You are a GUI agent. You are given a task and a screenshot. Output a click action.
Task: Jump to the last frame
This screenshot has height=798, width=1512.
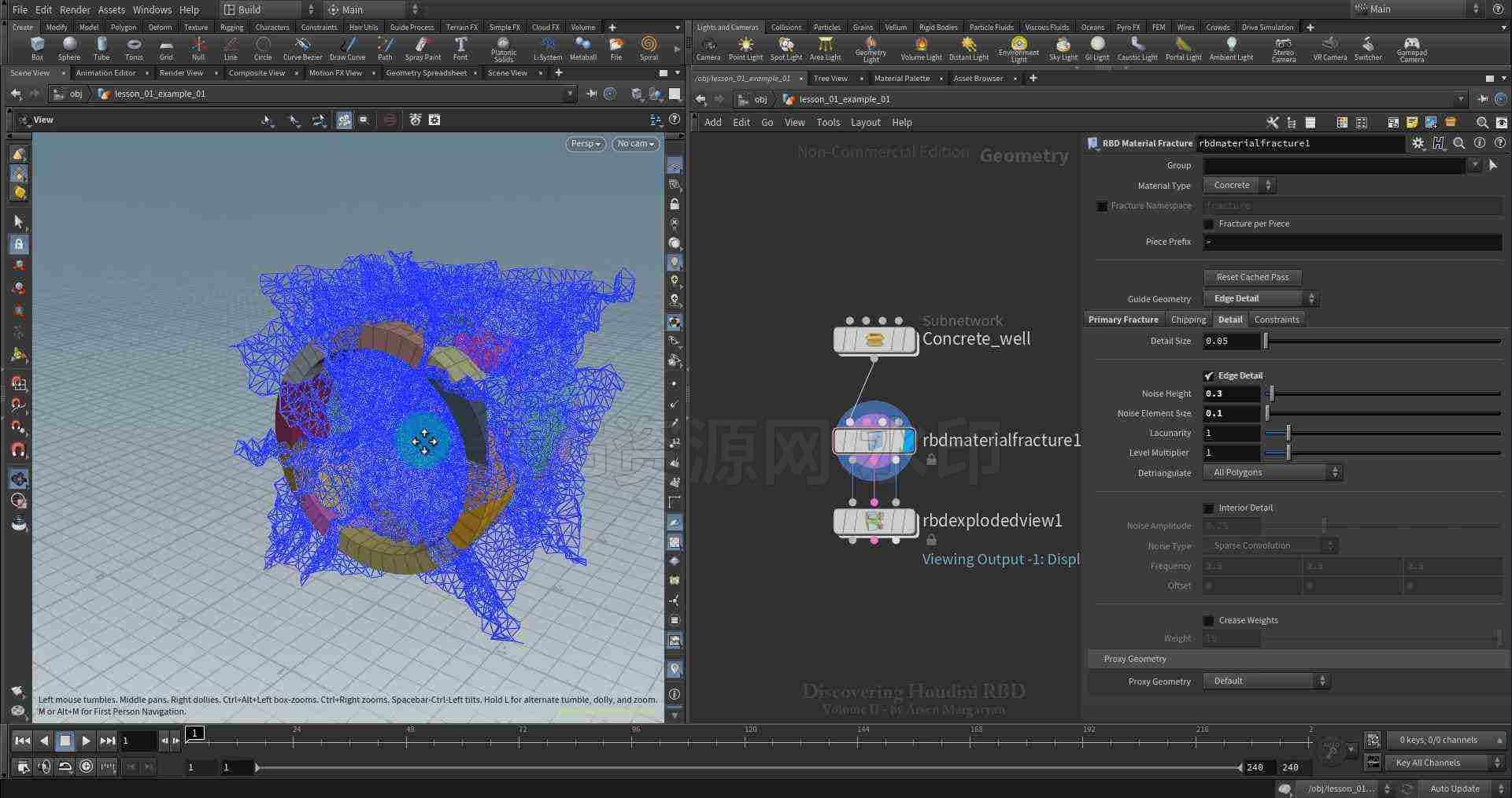click(x=107, y=741)
